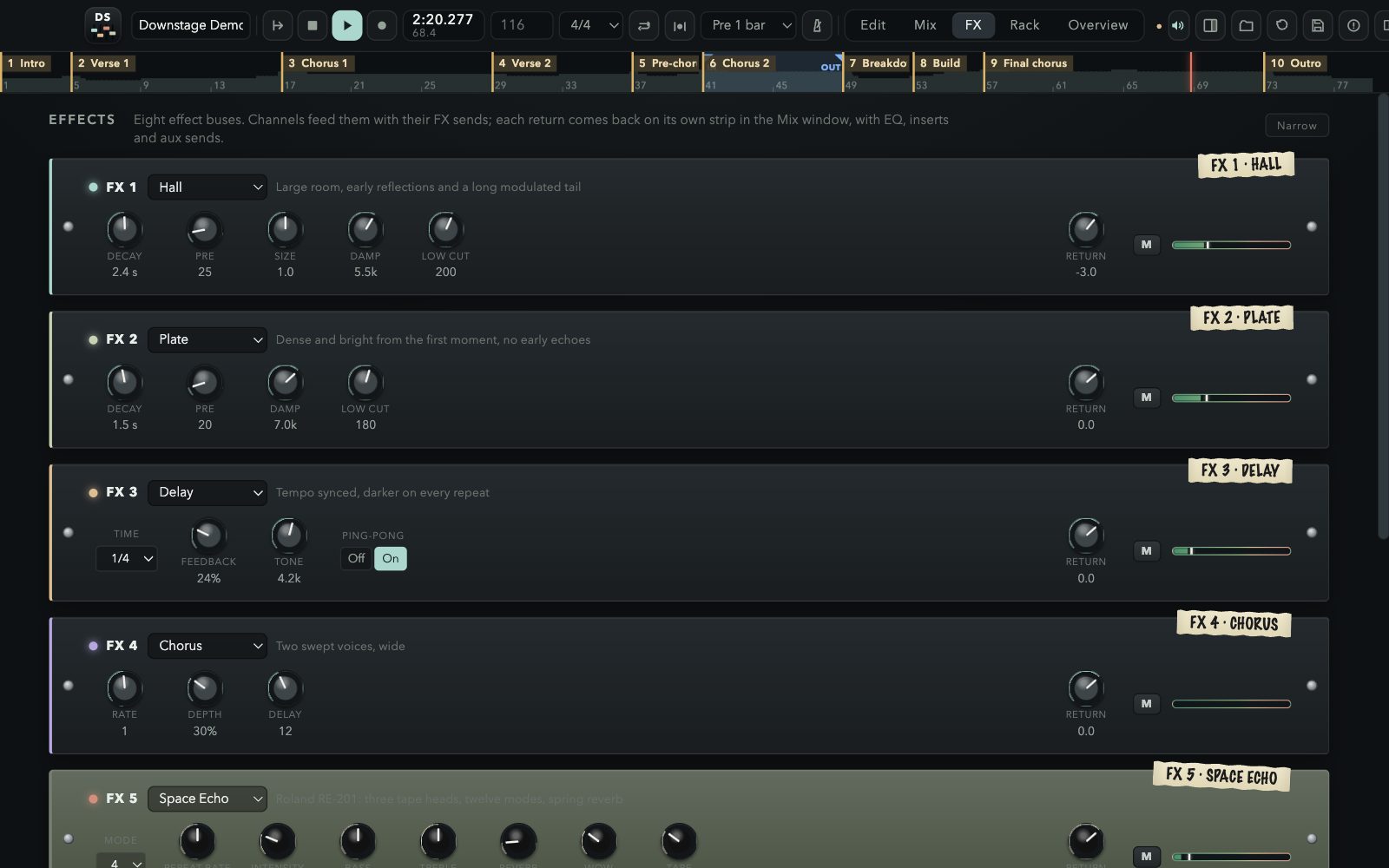Image resolution: width=1389 pixels, height=868 pixels.
Task: Click the snap-to-marker icon beside loop
Action: (680, 25)
